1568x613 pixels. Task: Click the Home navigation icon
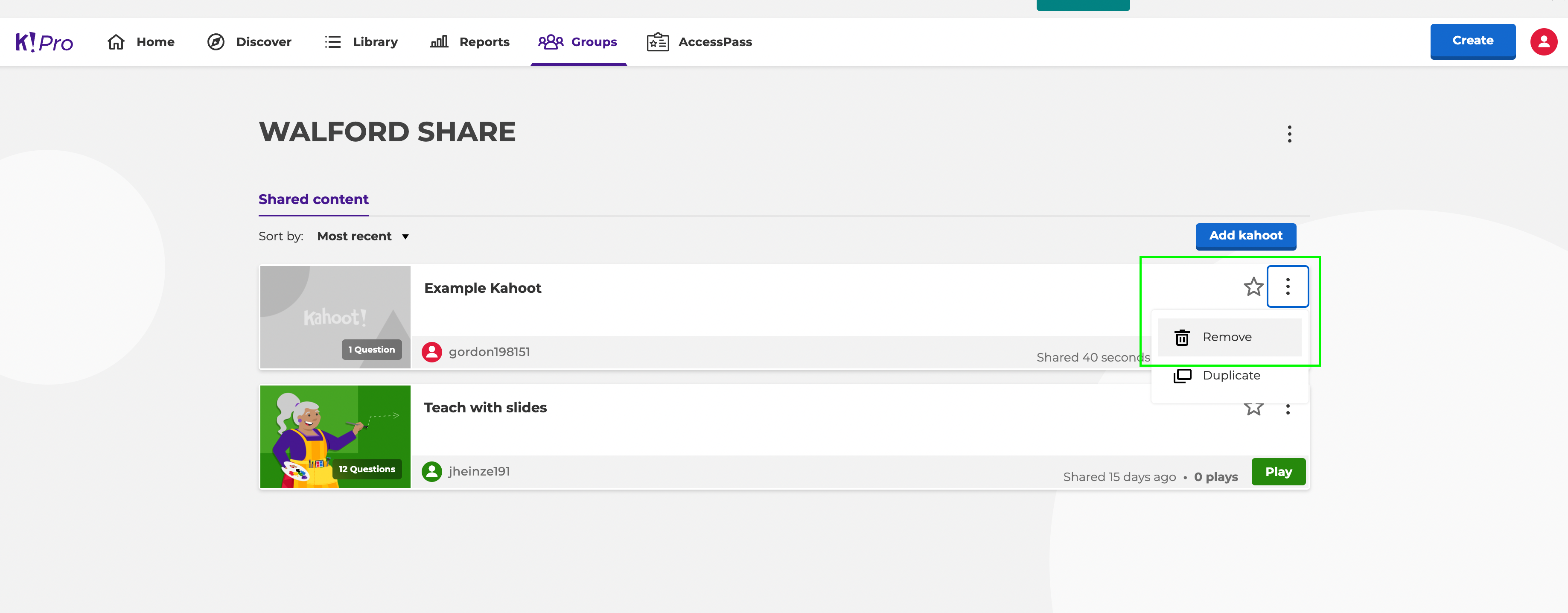(117, 41)
